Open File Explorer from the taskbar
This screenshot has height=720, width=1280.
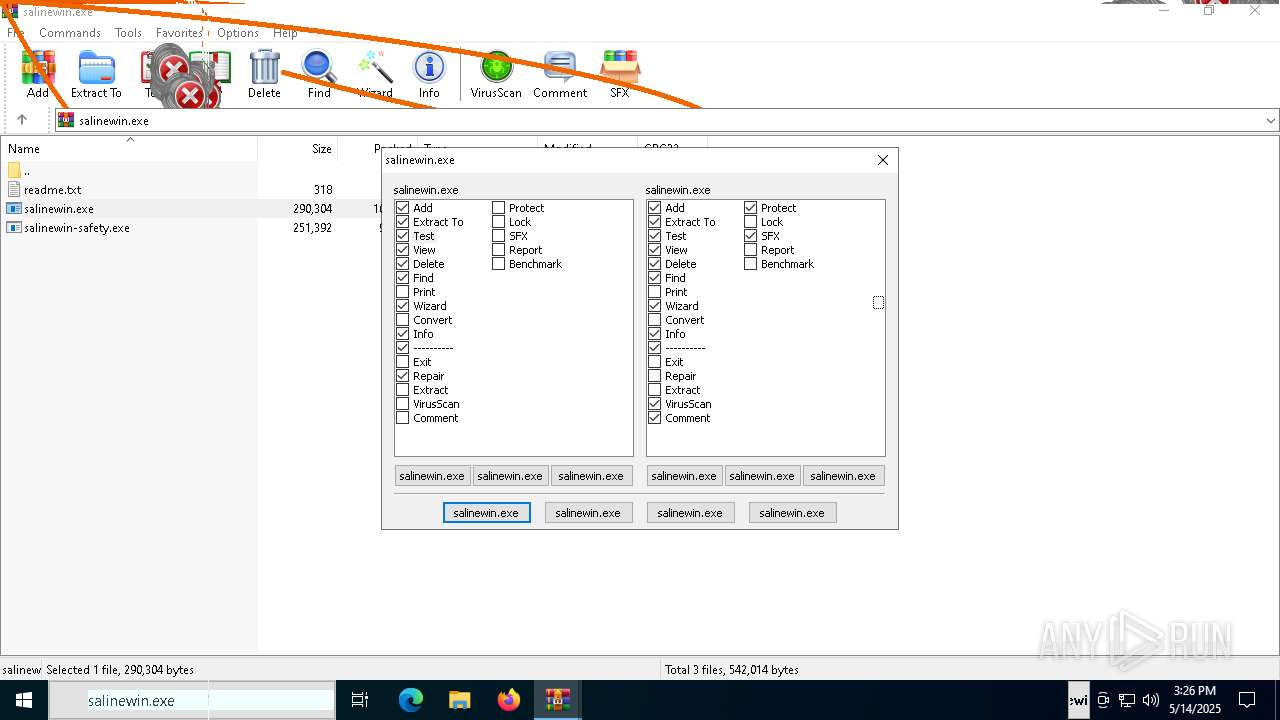(x=459, y=700)
